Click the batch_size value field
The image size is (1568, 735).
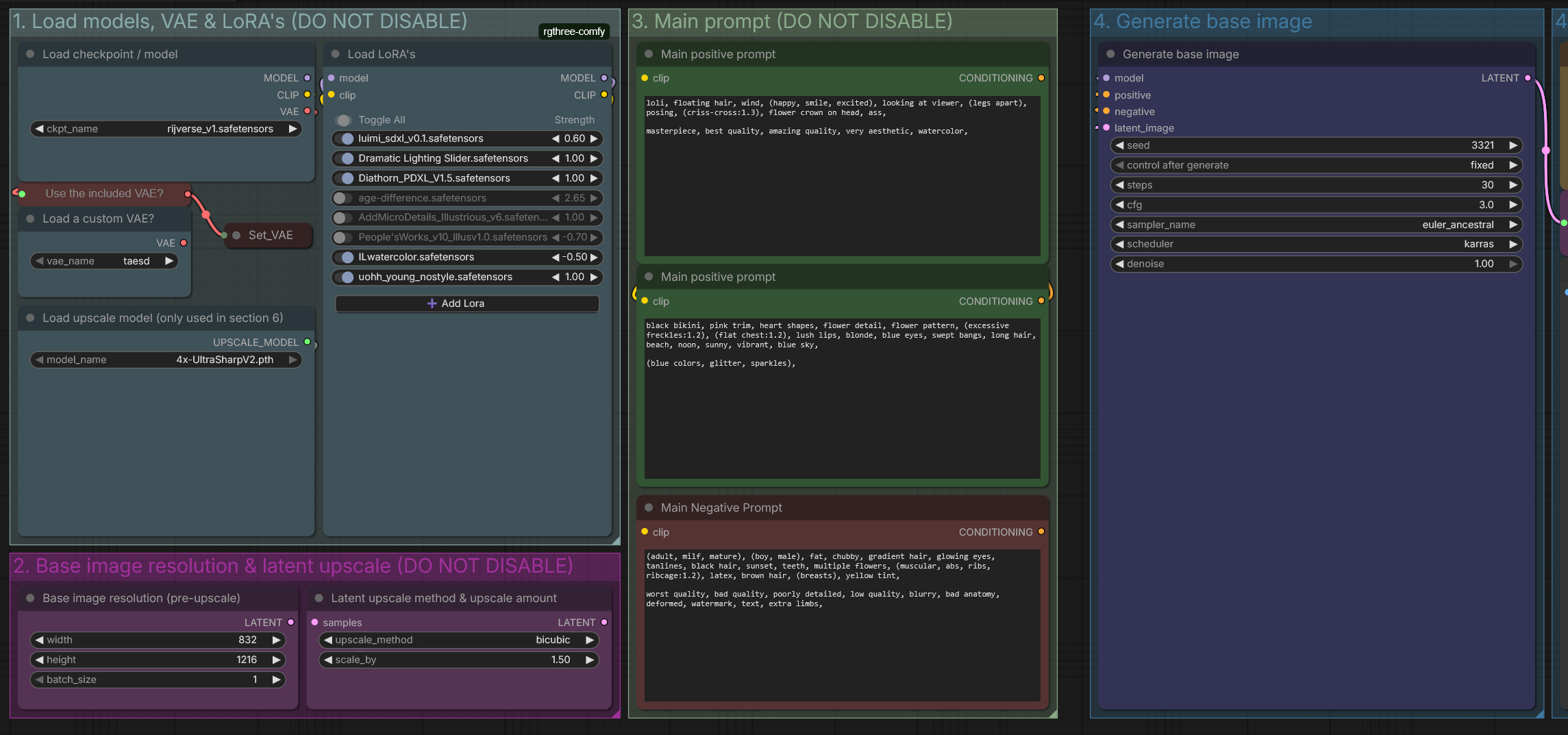pos(158,680)
